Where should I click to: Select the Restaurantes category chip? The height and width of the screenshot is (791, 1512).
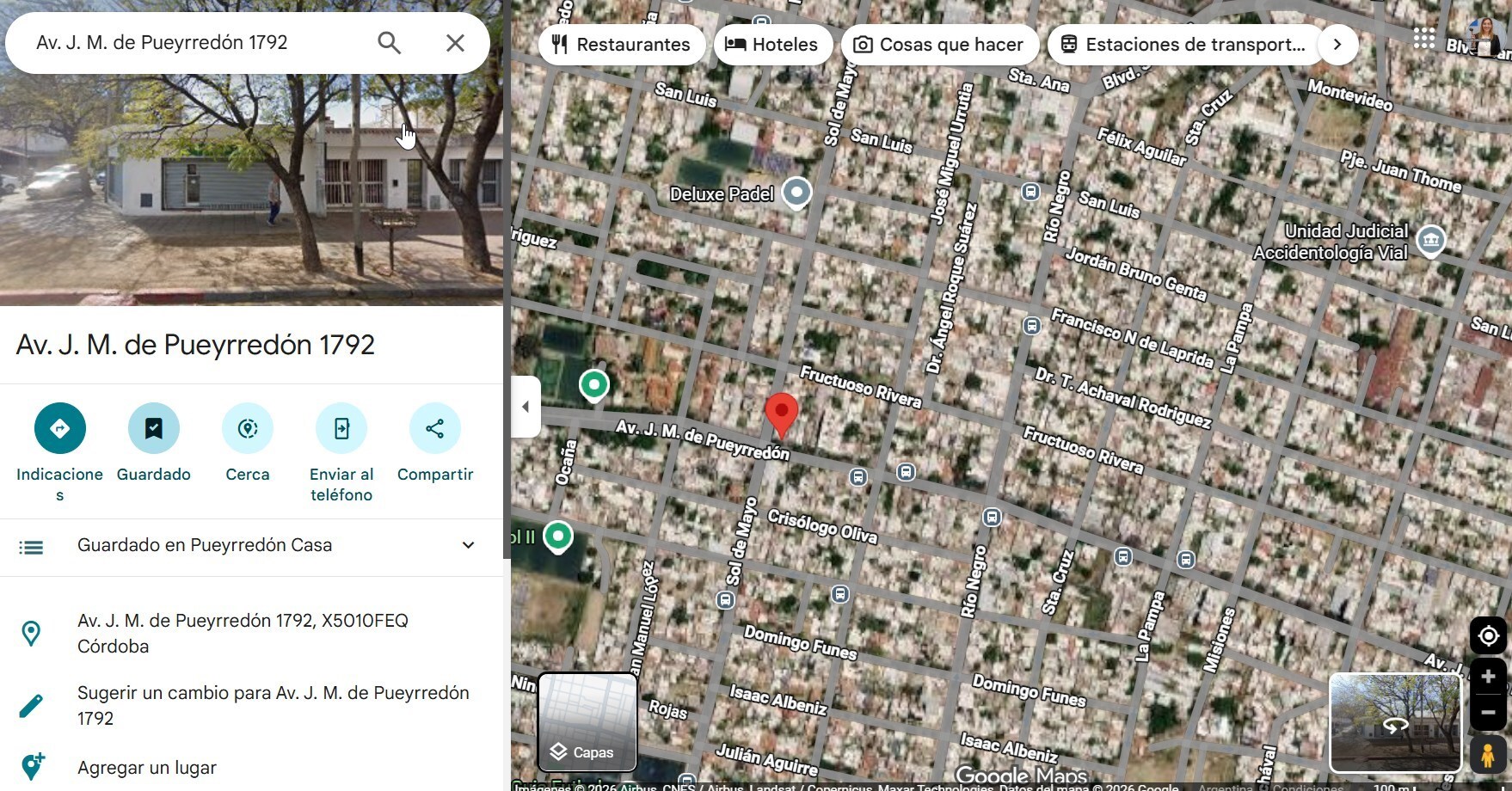[x=622, y=45]
